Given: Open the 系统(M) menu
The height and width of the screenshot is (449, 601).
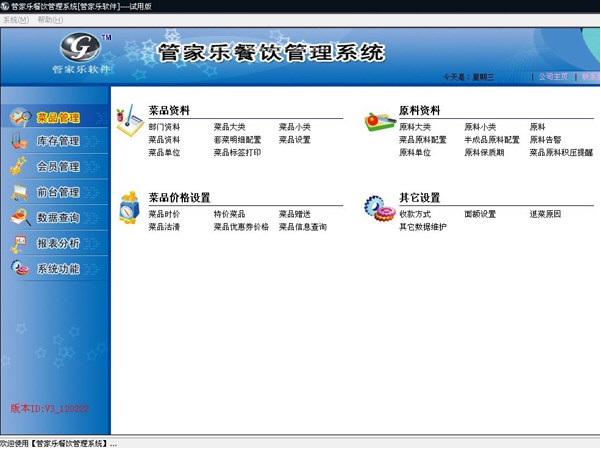Looking at the screenshot, I should (x=16, y=20).
